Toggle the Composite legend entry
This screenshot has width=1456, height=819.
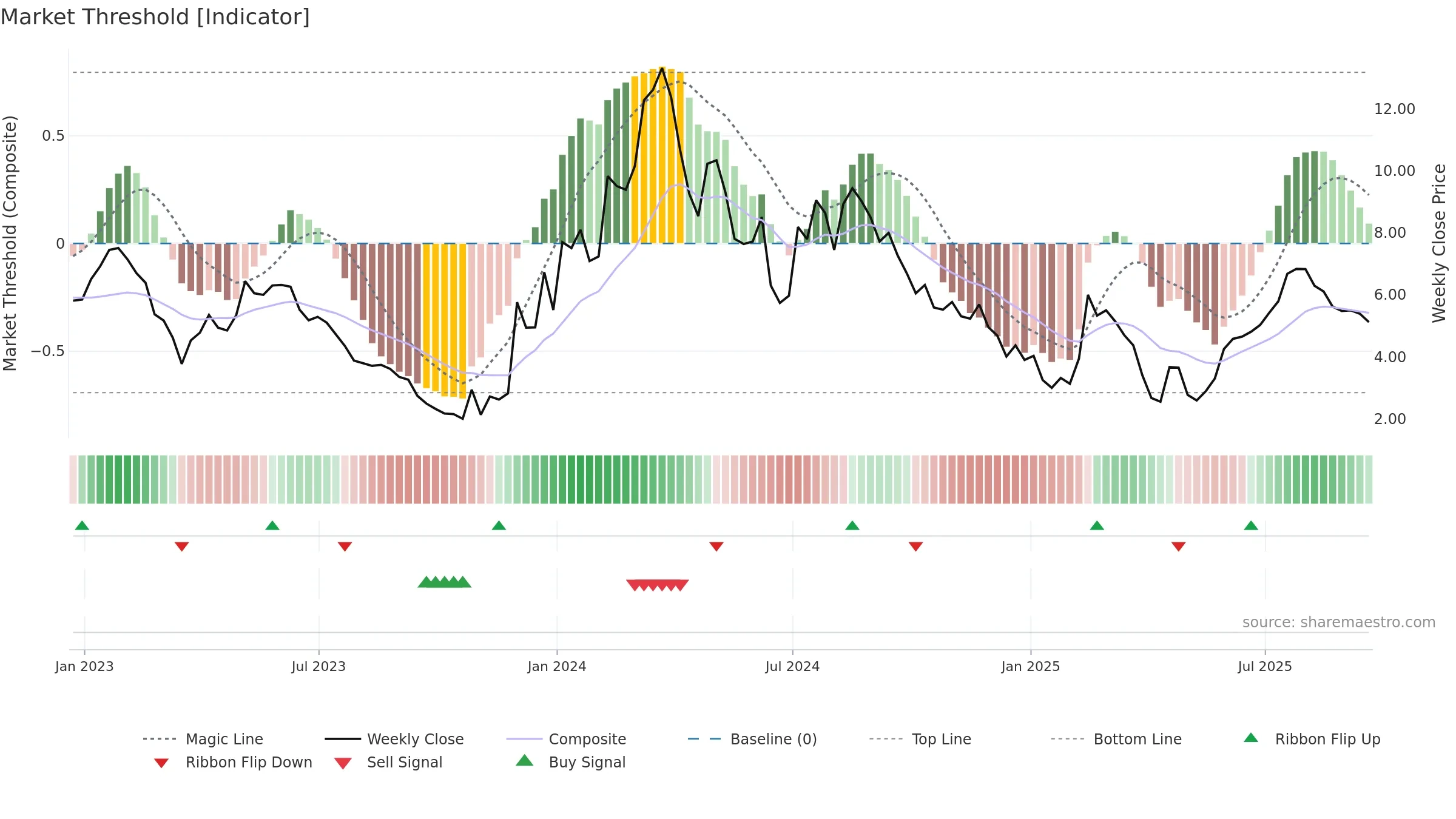click(x=566, y=739)
